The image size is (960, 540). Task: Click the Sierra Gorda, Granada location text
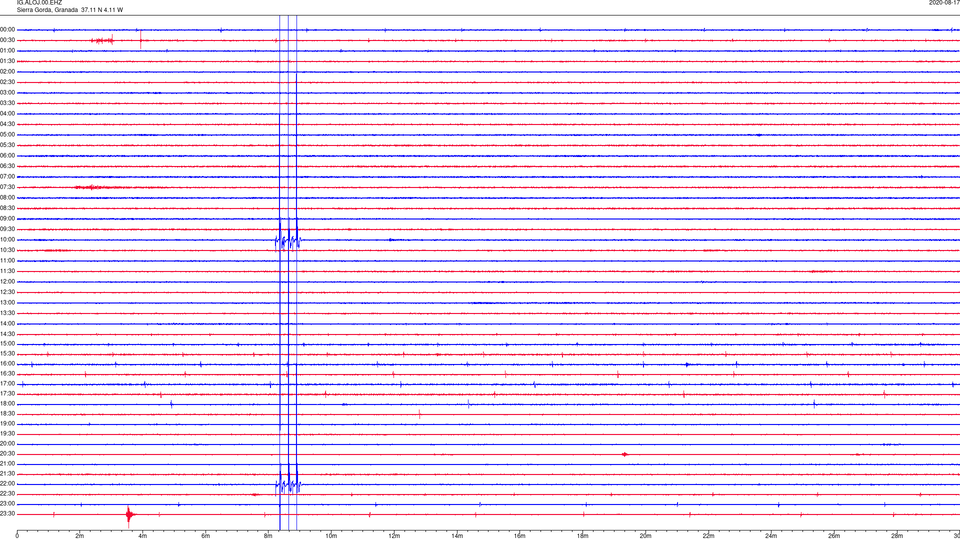[47, 10]
